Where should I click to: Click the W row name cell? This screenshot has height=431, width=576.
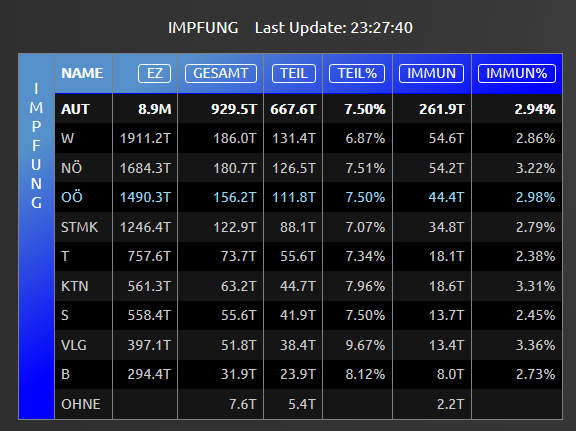(x=67, y=139)
